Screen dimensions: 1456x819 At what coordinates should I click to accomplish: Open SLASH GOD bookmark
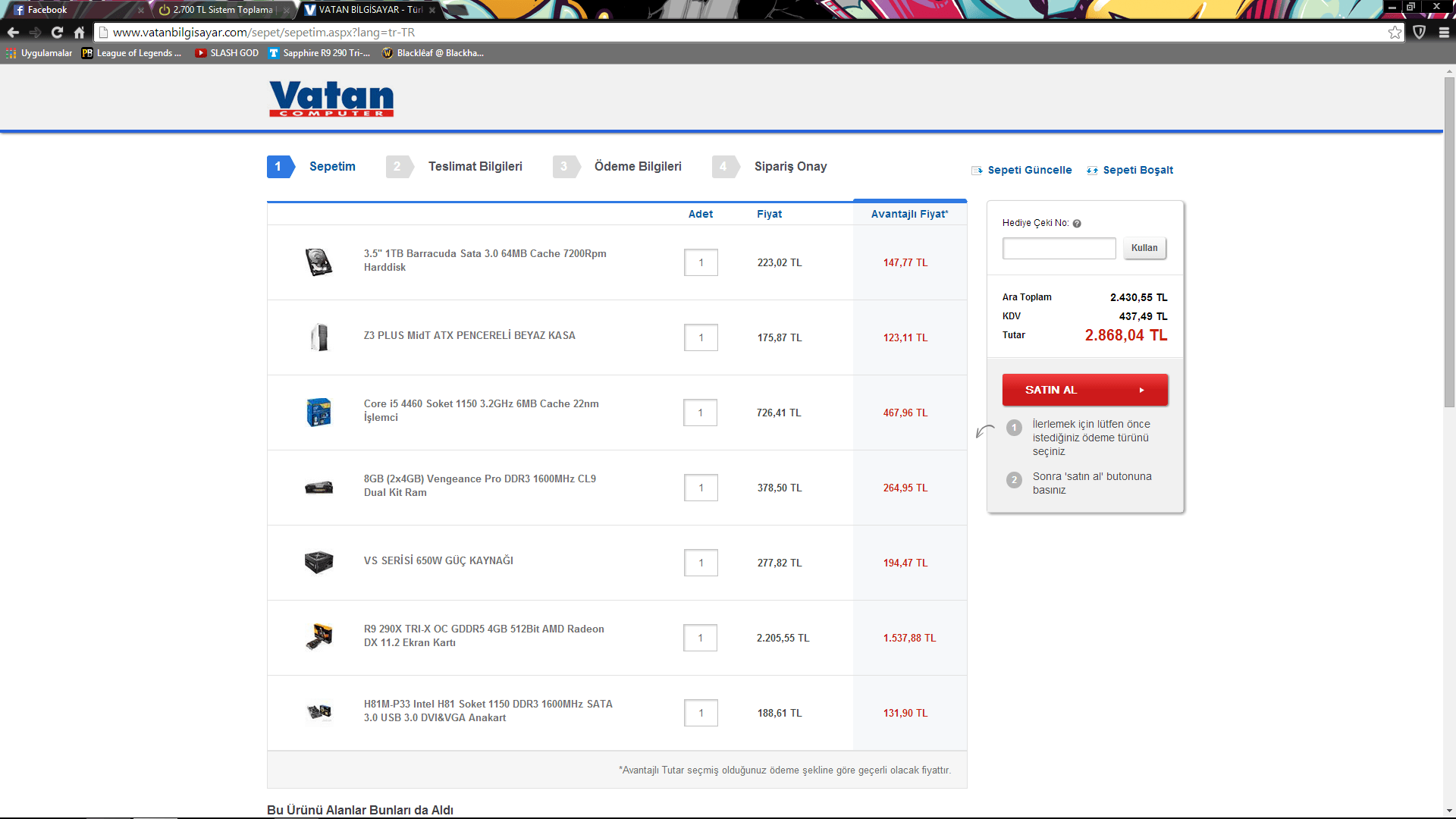[227, 53]
